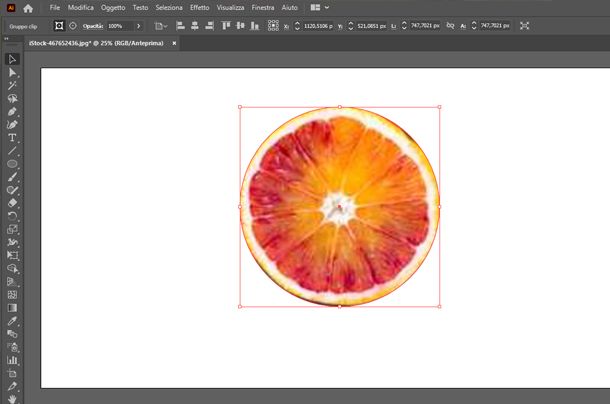Choose the Pen tool
The height and width of the screenshot is (404, 610).
12,112
